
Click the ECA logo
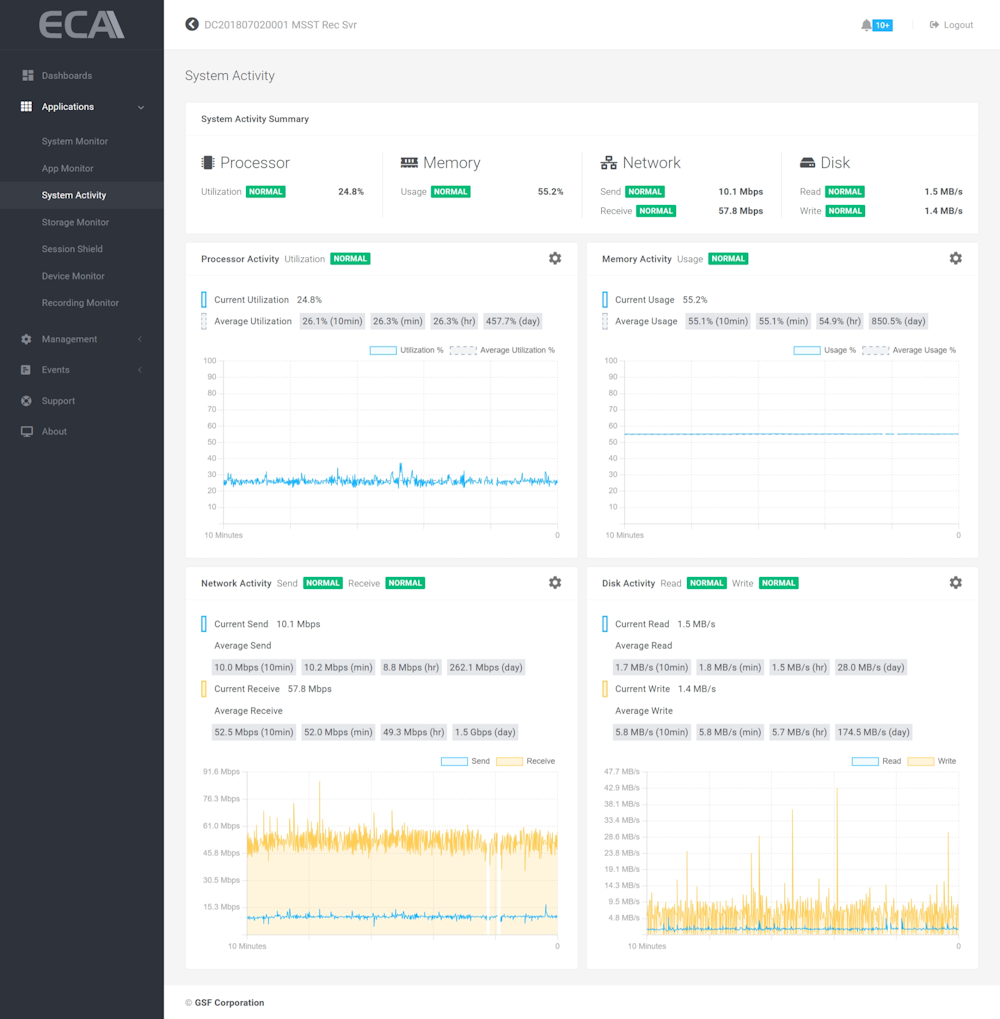[81, 24]
